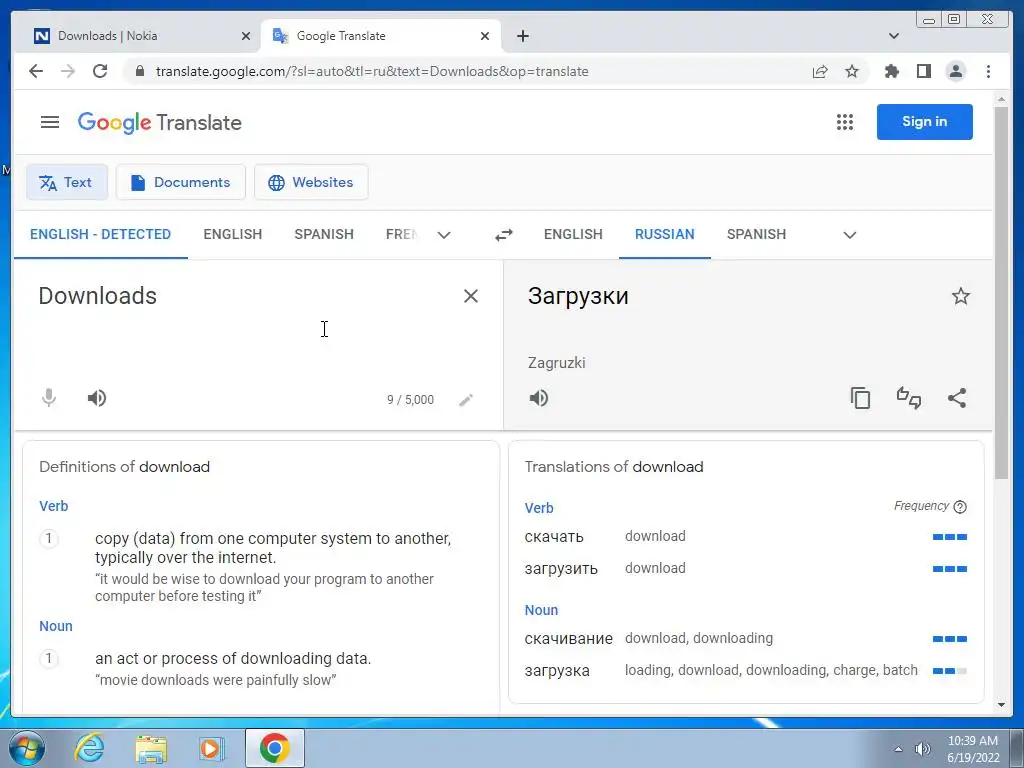Open handwriting pencil input tool

coord(466,400)
